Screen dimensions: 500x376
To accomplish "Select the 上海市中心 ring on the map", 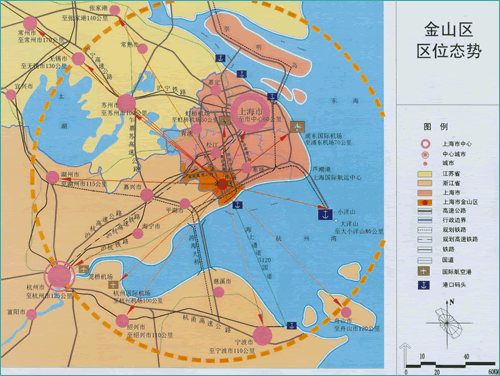I will point(250,112).
